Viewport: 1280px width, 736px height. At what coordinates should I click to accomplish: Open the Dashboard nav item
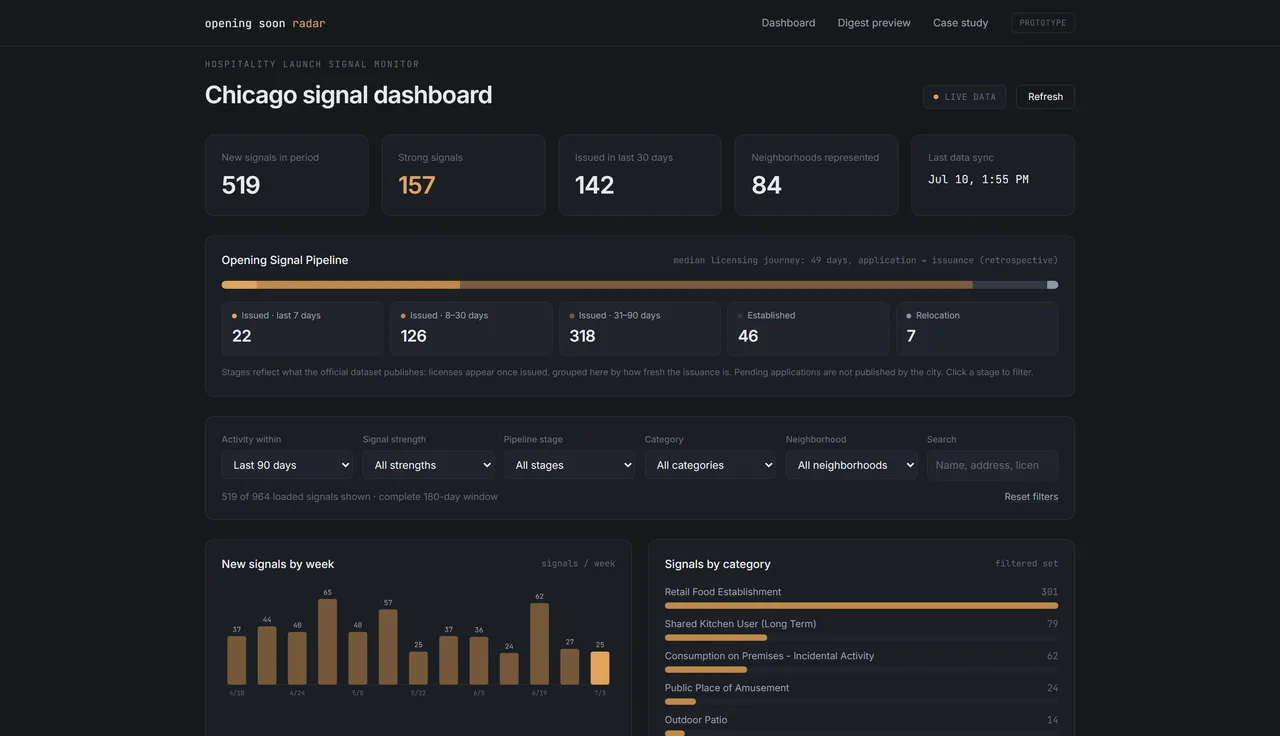point(788,23)
